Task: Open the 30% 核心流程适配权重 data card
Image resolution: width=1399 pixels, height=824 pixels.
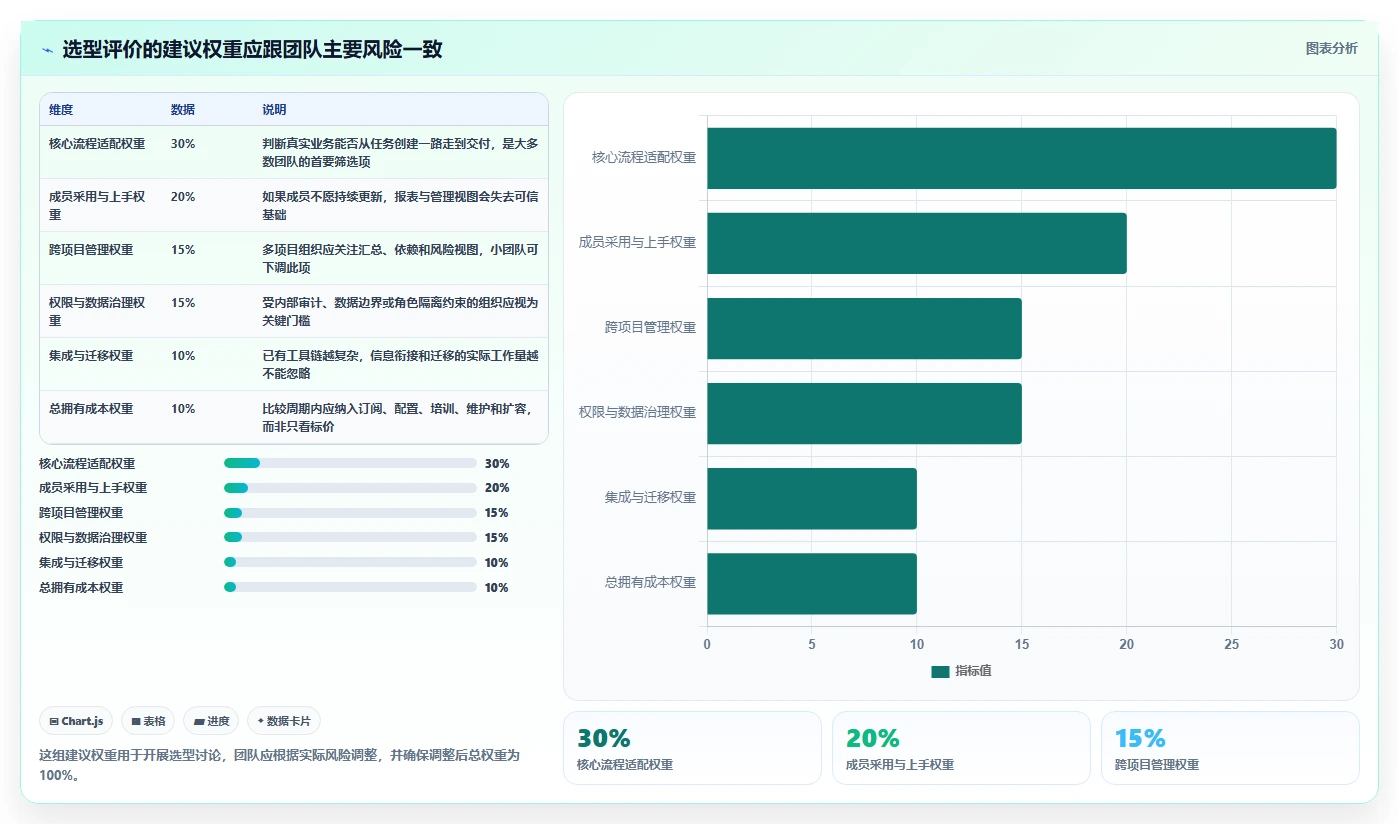Action: (692, 748)
